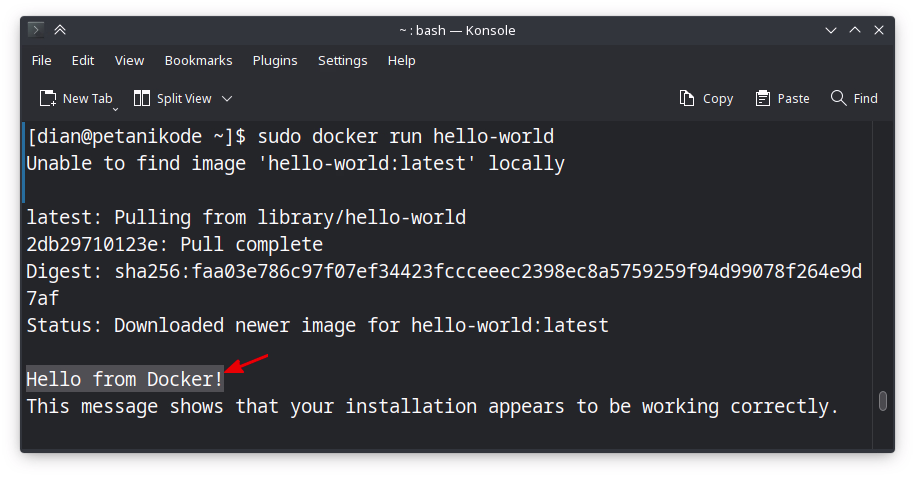Open the Bookmarks menu
The width and height of the screenshot is (915, 477).
coord(198,61)
